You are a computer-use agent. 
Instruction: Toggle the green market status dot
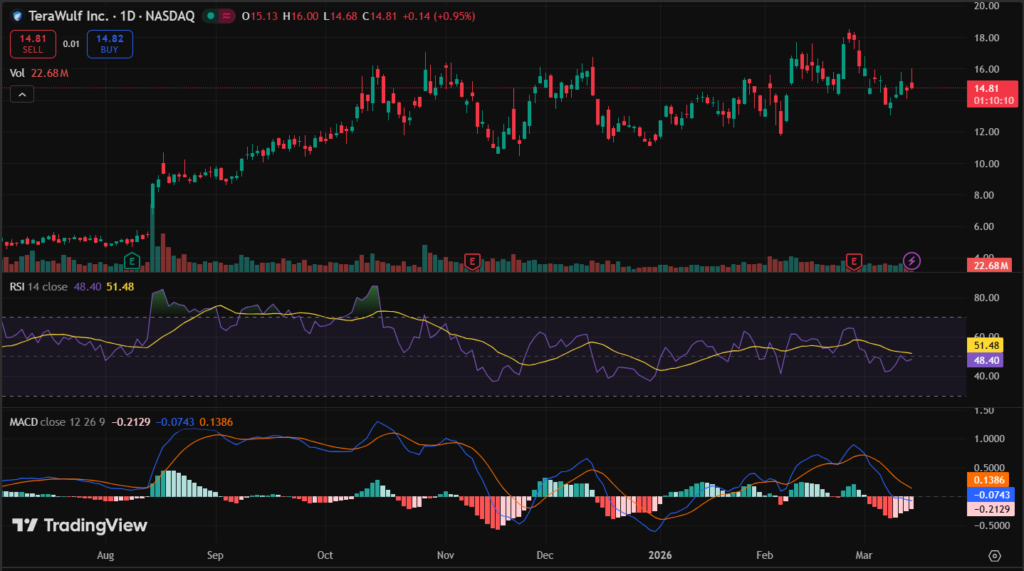208,17
